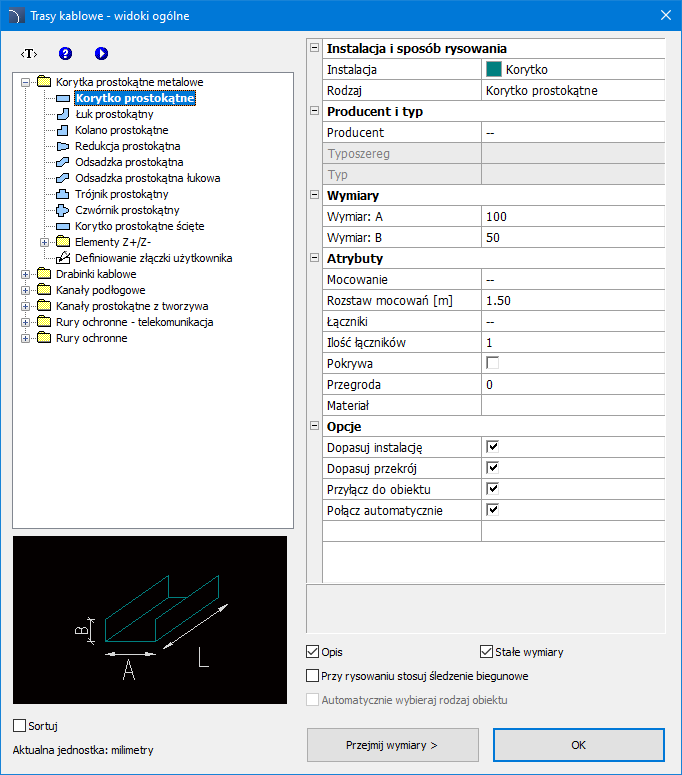Image resolution: width=682 pixels, height=775 pixels.
Task: Click the Wymiar: A value field
Action: click(572, 217)
